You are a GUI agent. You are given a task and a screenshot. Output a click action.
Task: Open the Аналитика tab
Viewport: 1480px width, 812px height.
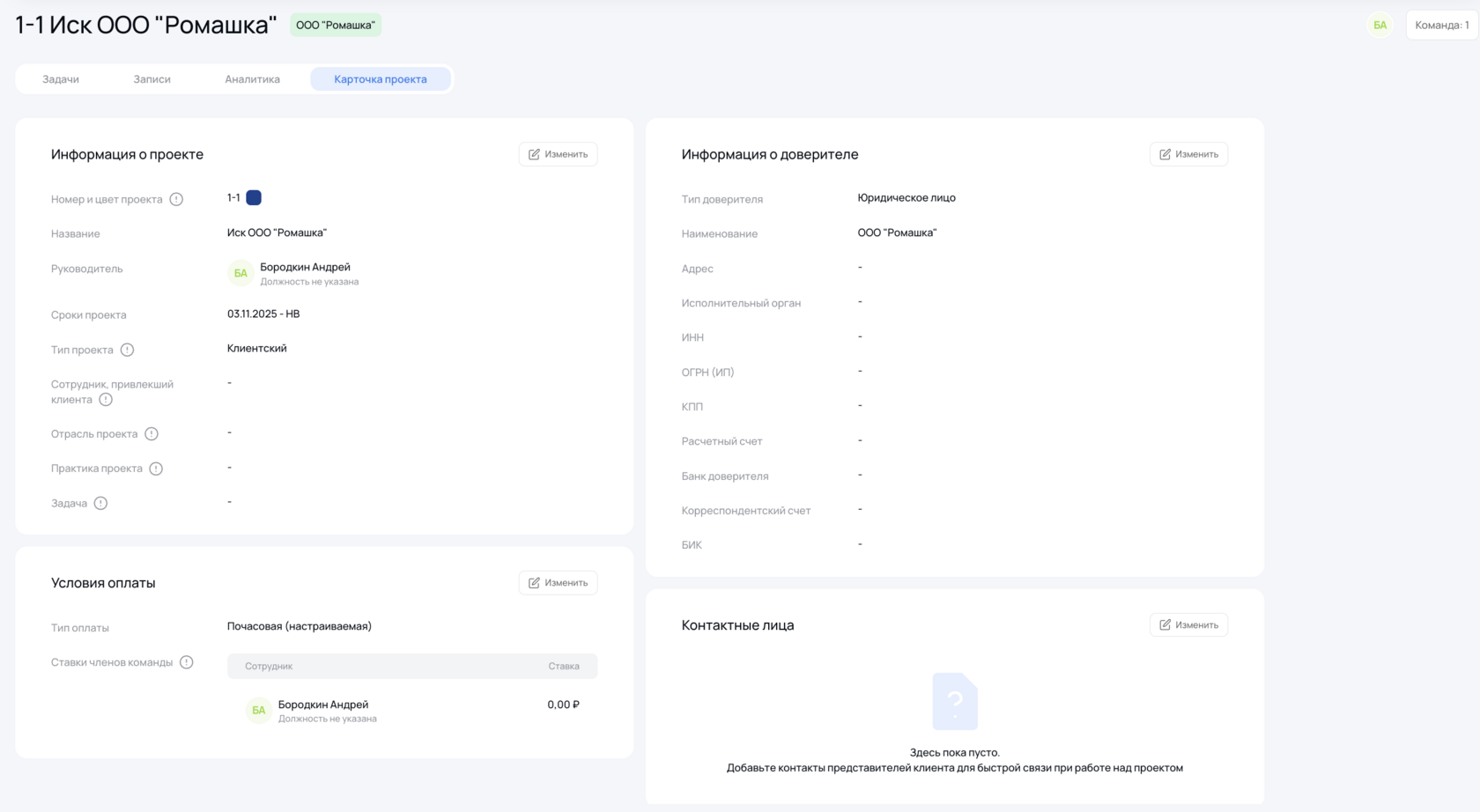252,79
